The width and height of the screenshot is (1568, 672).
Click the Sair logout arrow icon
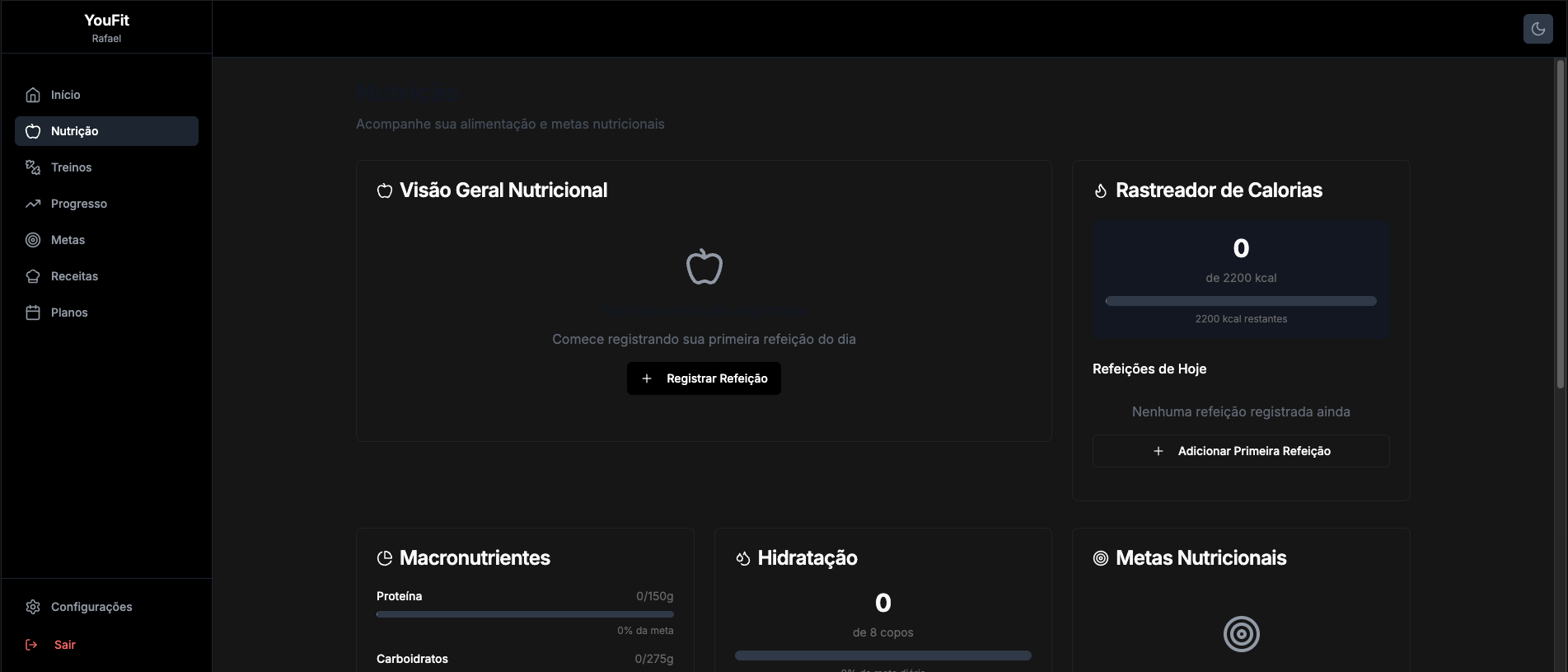tap(31, 645)
